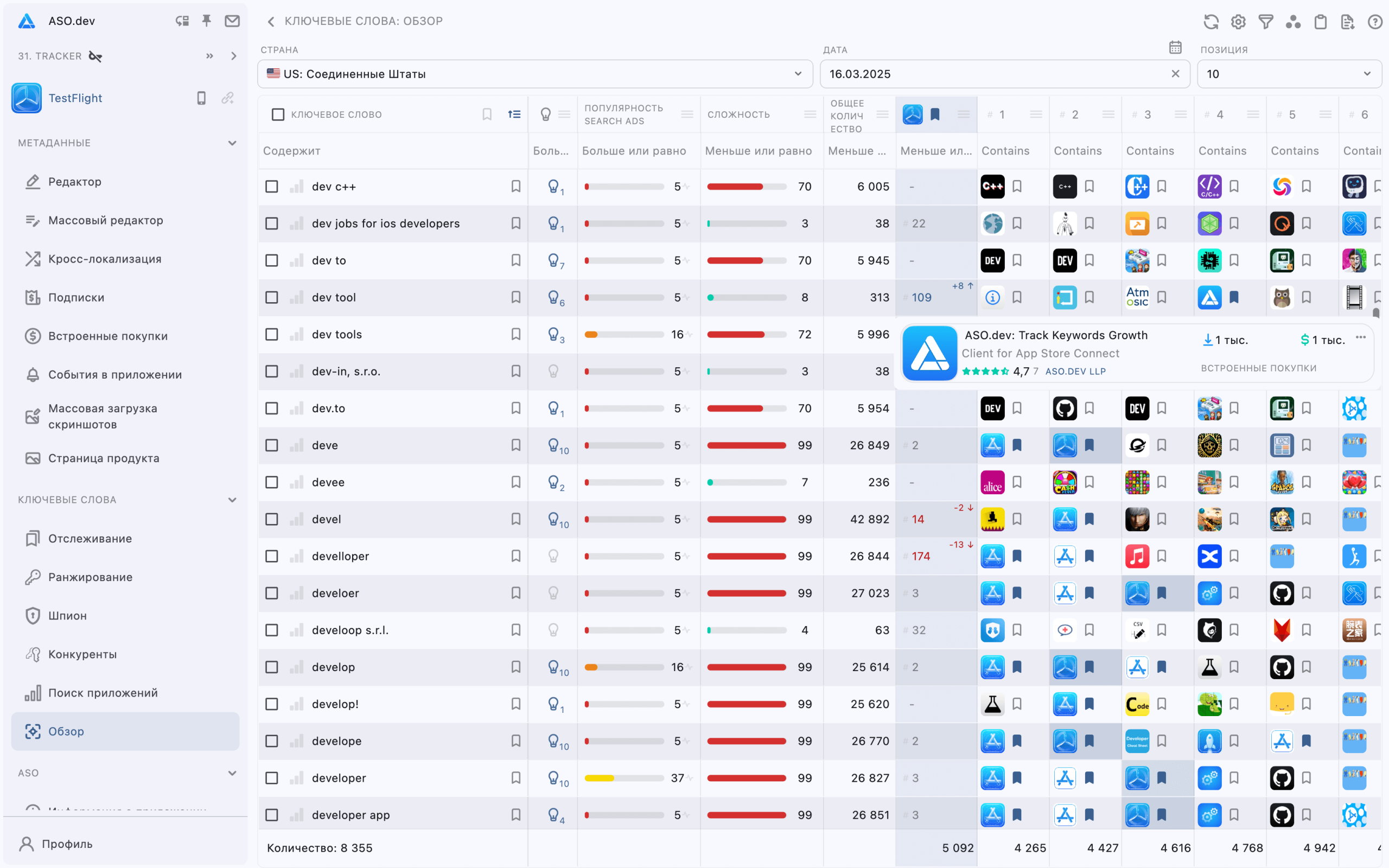The height and width of the screenshot is (868, 1389).
Task: Click the help question mark icon
Action: click(x=1375, y=22)
